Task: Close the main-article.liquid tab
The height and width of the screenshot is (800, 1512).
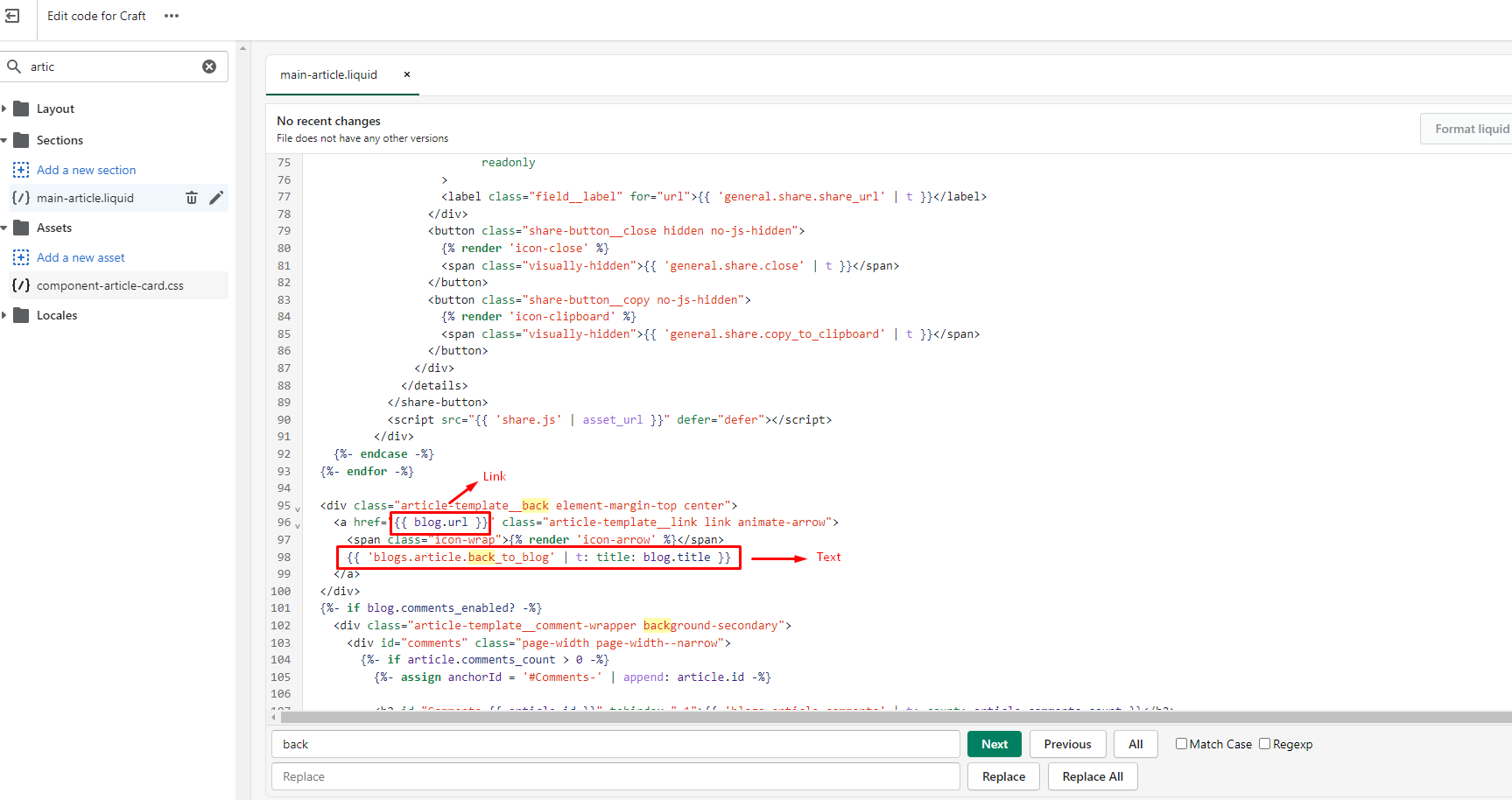Action: 407,74
